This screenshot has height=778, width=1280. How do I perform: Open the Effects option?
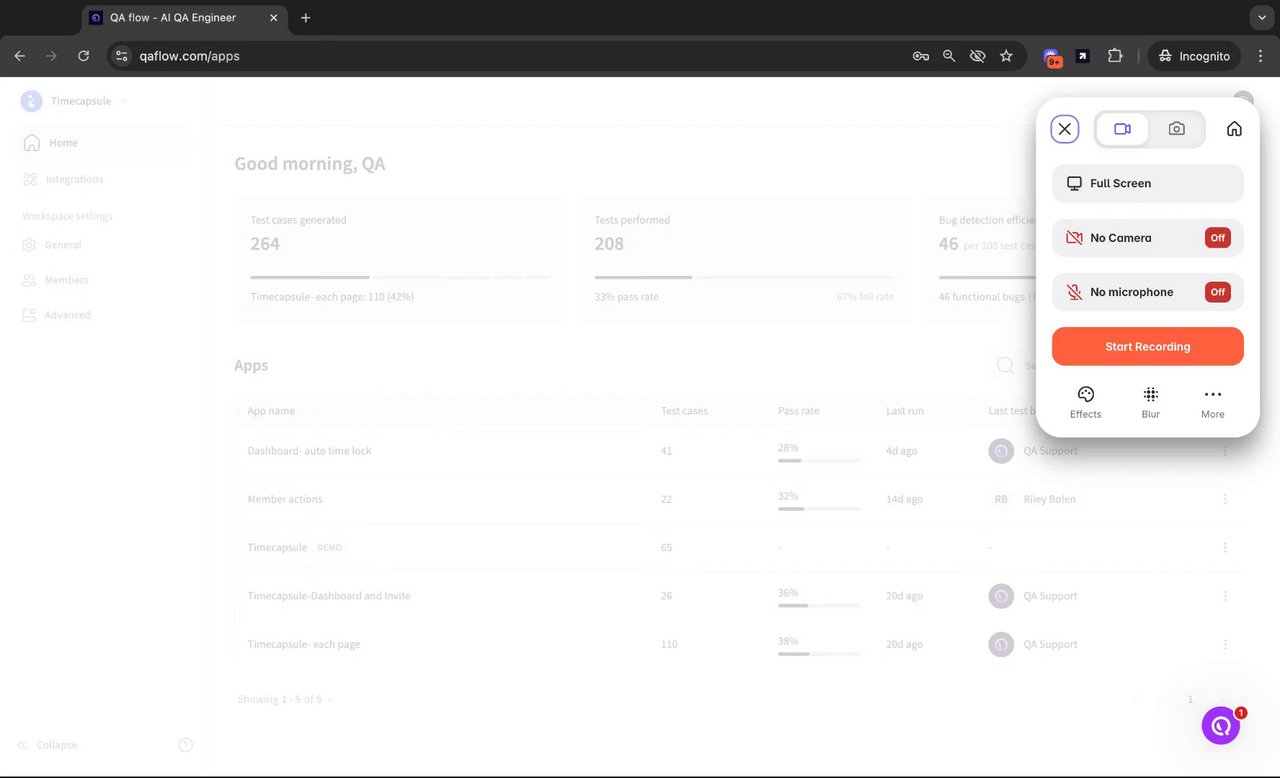tap(1085, 402)
